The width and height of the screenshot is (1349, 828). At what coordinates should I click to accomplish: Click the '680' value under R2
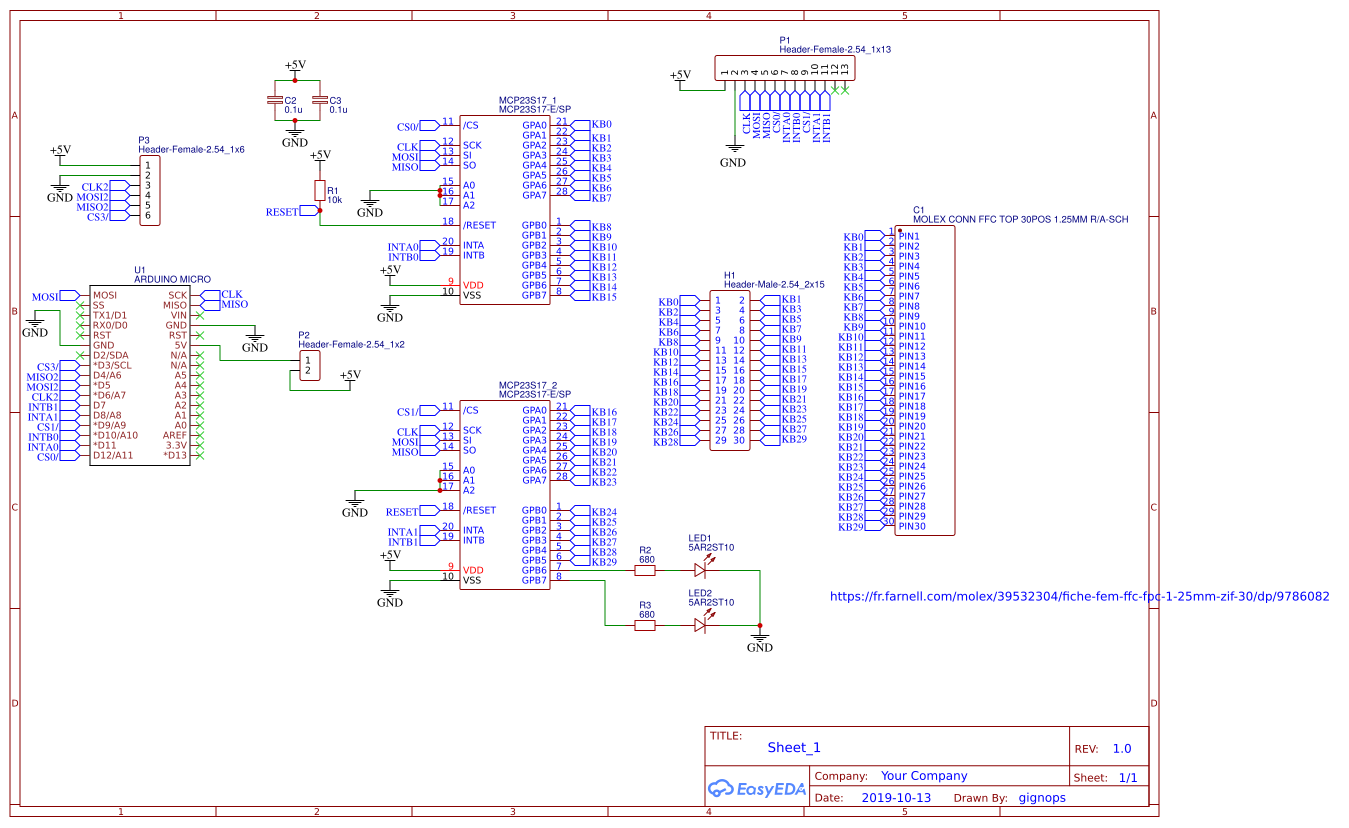pyautogui.click(x=646, y=560)
